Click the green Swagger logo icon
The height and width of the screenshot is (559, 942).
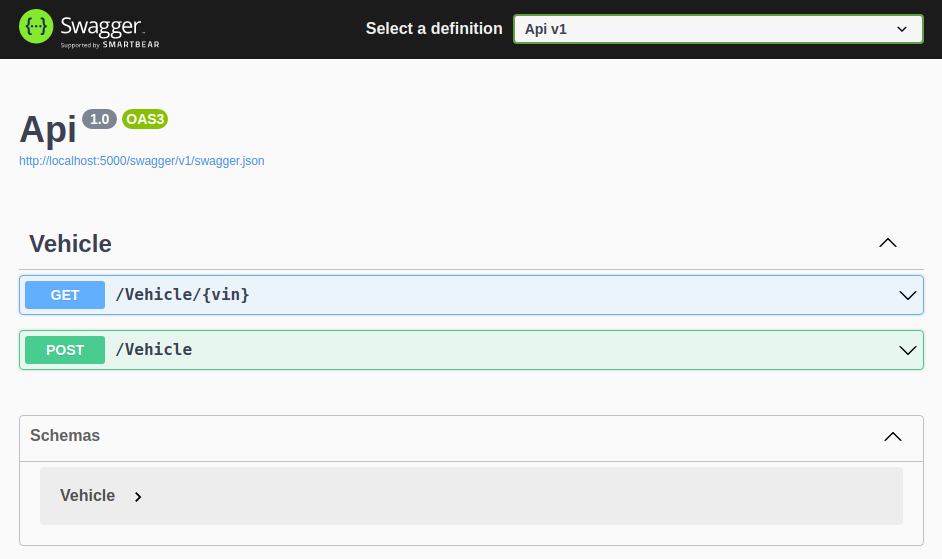click(36, 28)
